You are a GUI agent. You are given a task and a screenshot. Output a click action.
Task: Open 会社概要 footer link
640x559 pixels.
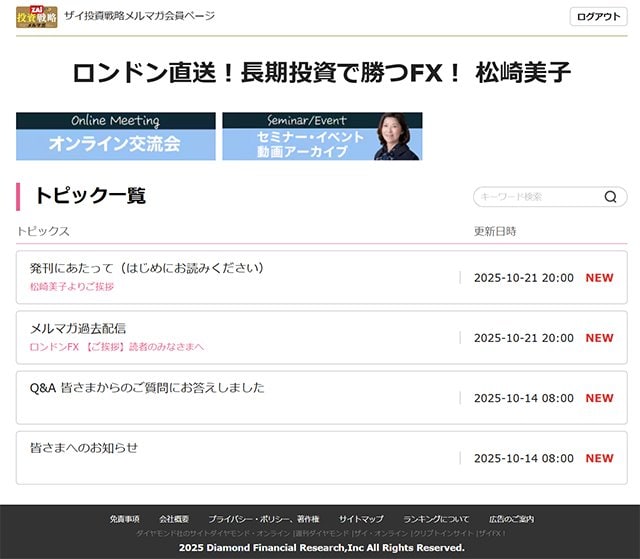[174, 519]
